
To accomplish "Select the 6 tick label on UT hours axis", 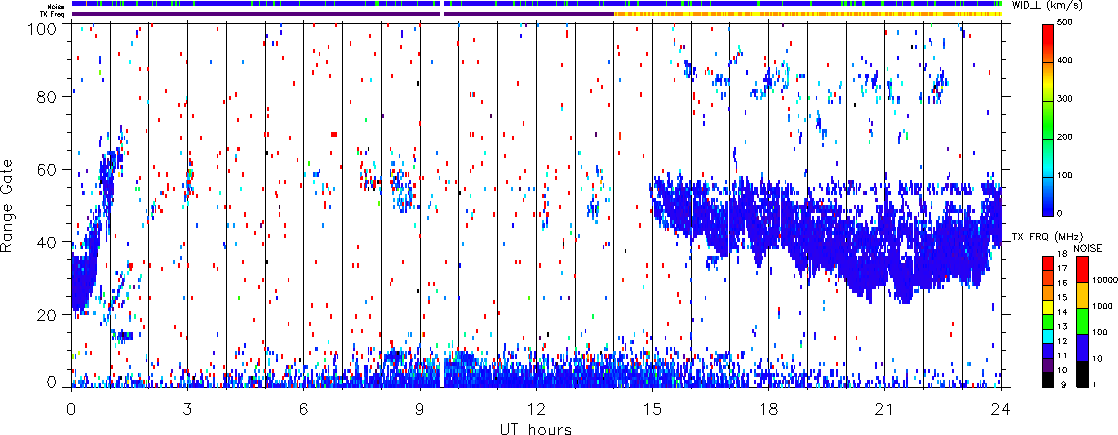I will coord(304,410).
